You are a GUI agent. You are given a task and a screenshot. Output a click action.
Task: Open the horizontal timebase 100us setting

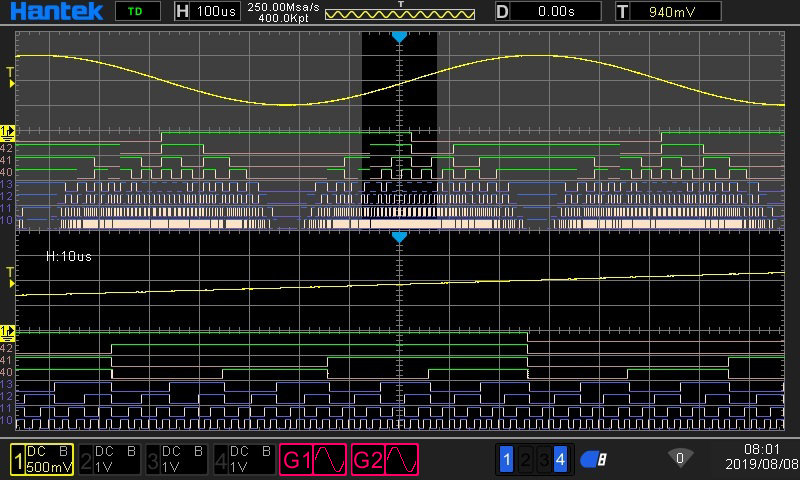click(208, 11)
